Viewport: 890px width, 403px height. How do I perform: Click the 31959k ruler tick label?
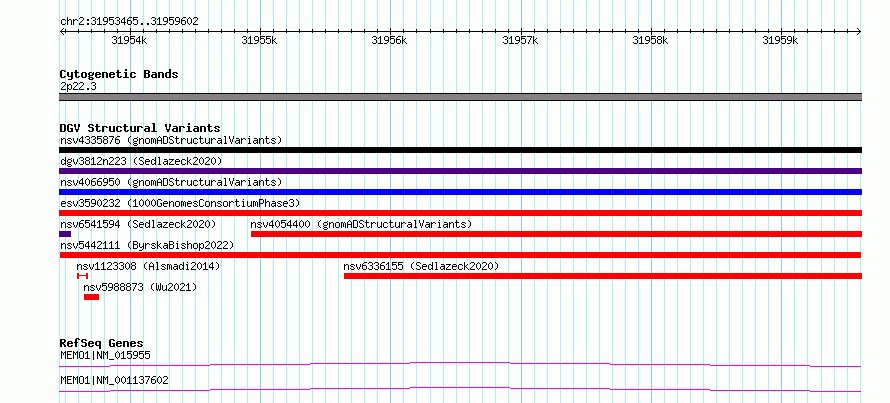point(780,40)
